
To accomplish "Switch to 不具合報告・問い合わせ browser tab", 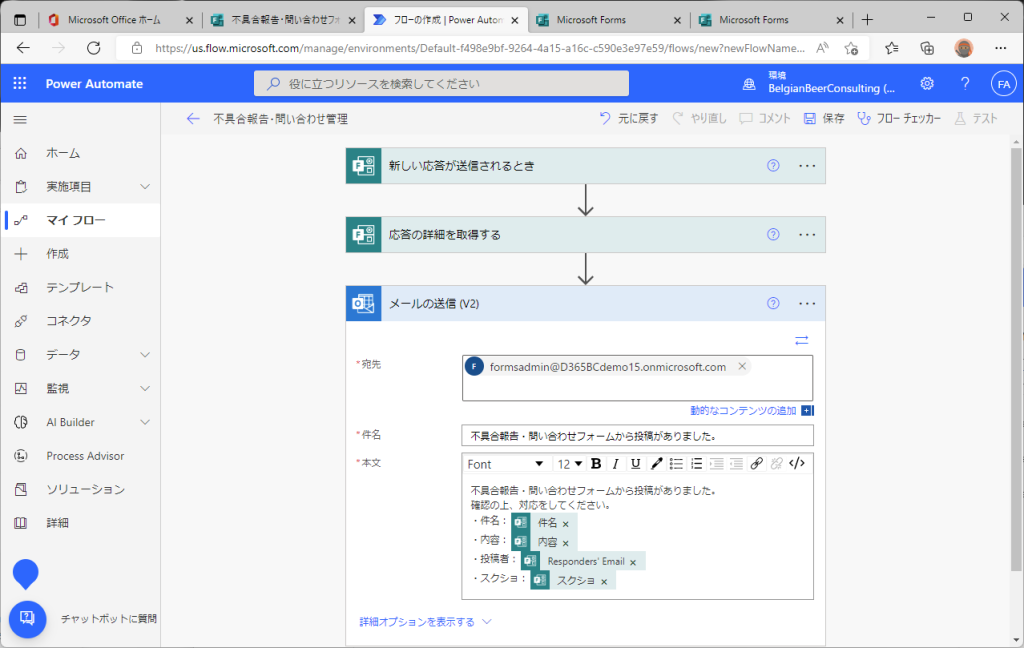I will [284, 20].
